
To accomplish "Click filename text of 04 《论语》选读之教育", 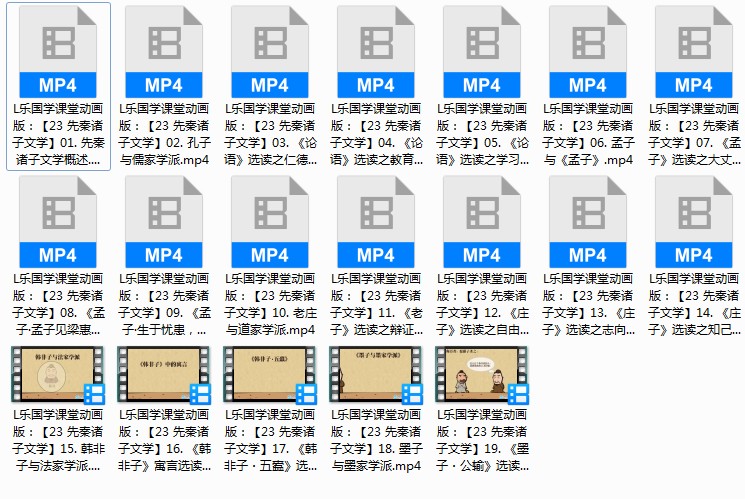I will tap(376, 135).
